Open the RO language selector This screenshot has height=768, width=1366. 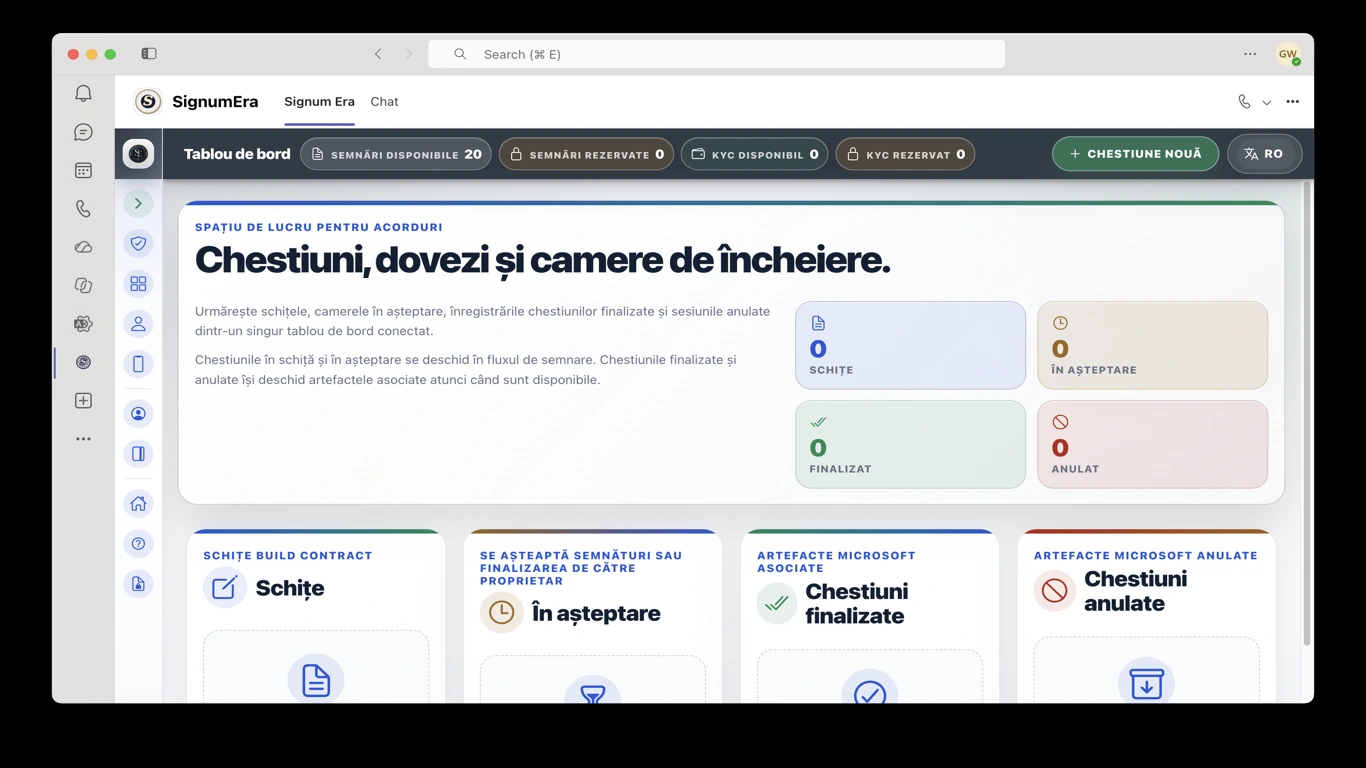click(x=1265, y=154)
